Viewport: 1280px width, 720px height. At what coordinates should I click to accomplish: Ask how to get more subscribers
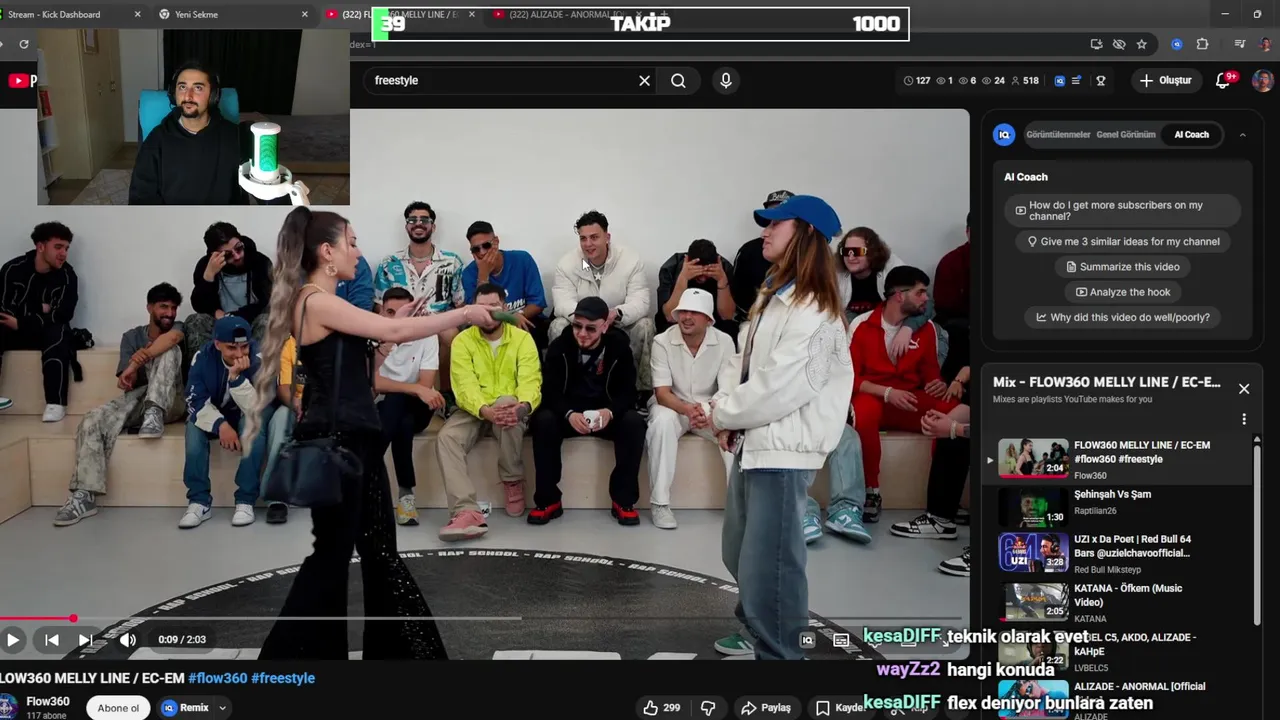pos(1122,211)
